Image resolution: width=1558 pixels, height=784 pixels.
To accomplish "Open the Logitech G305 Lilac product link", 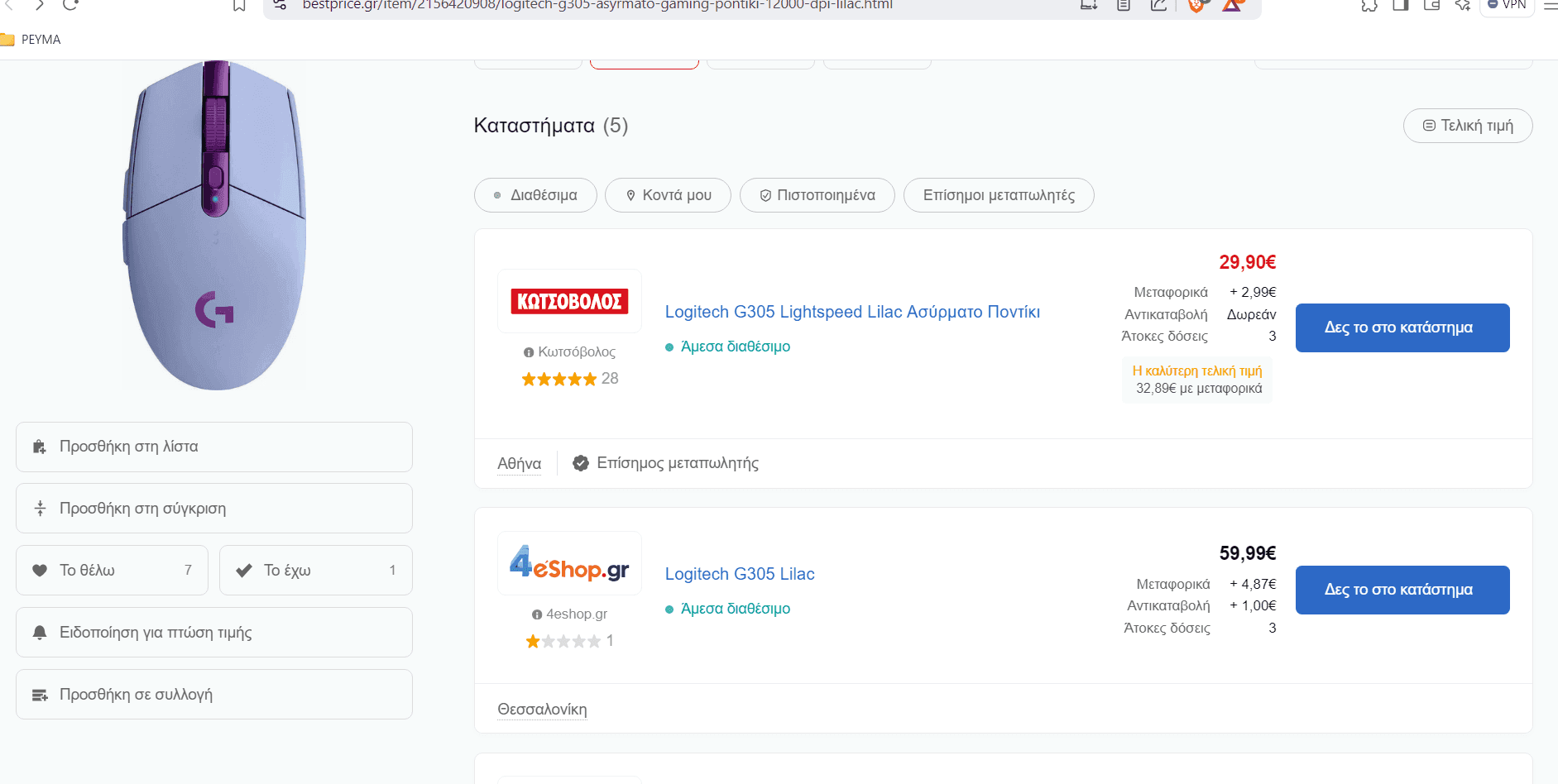I will [740, 574].
